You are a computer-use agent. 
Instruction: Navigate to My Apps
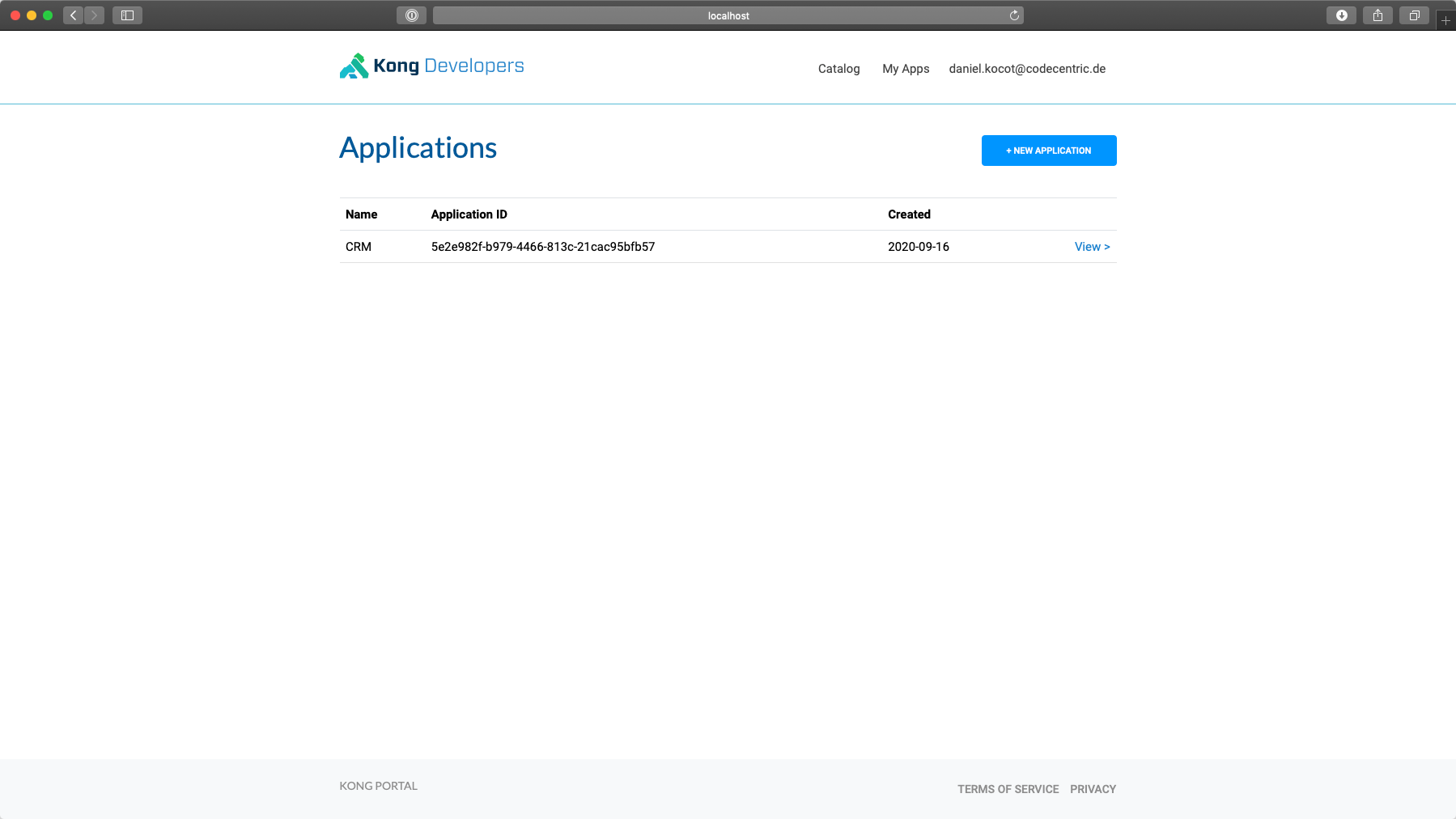point(906,69)
